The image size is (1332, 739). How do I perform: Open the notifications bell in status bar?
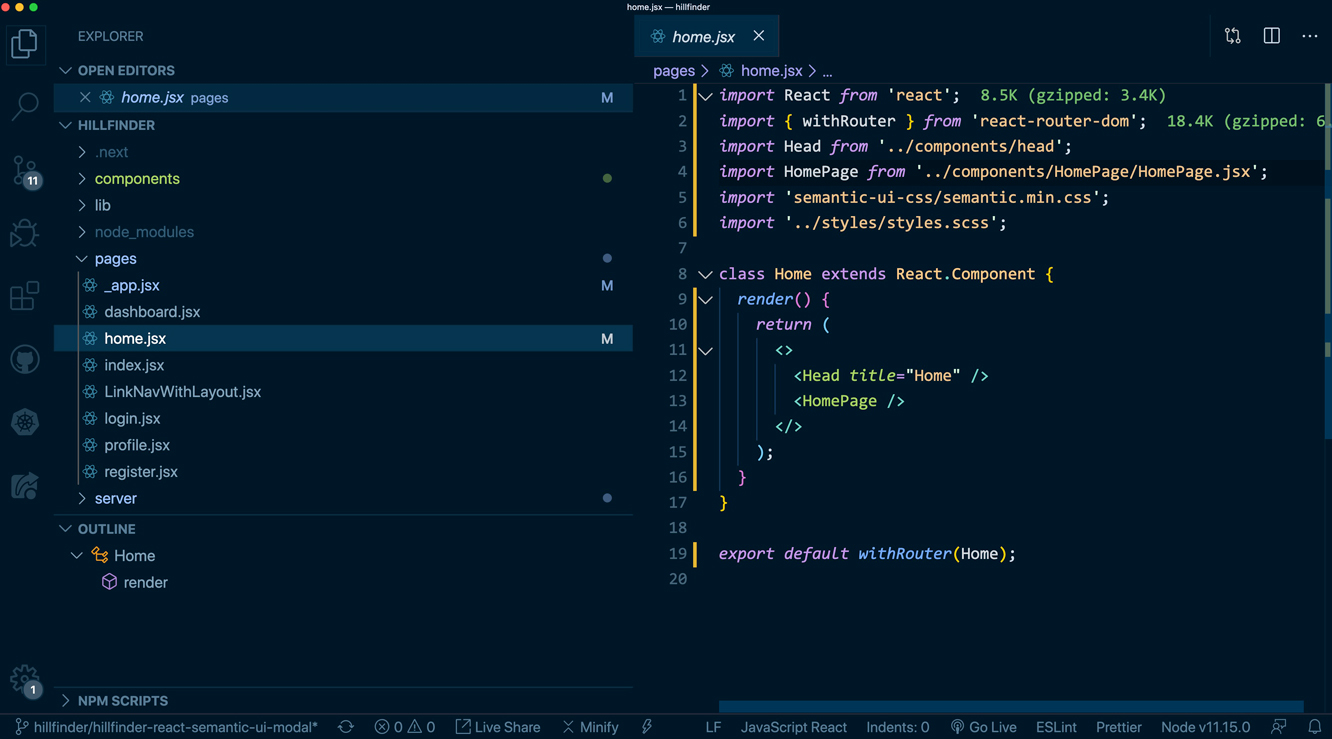1314,727
